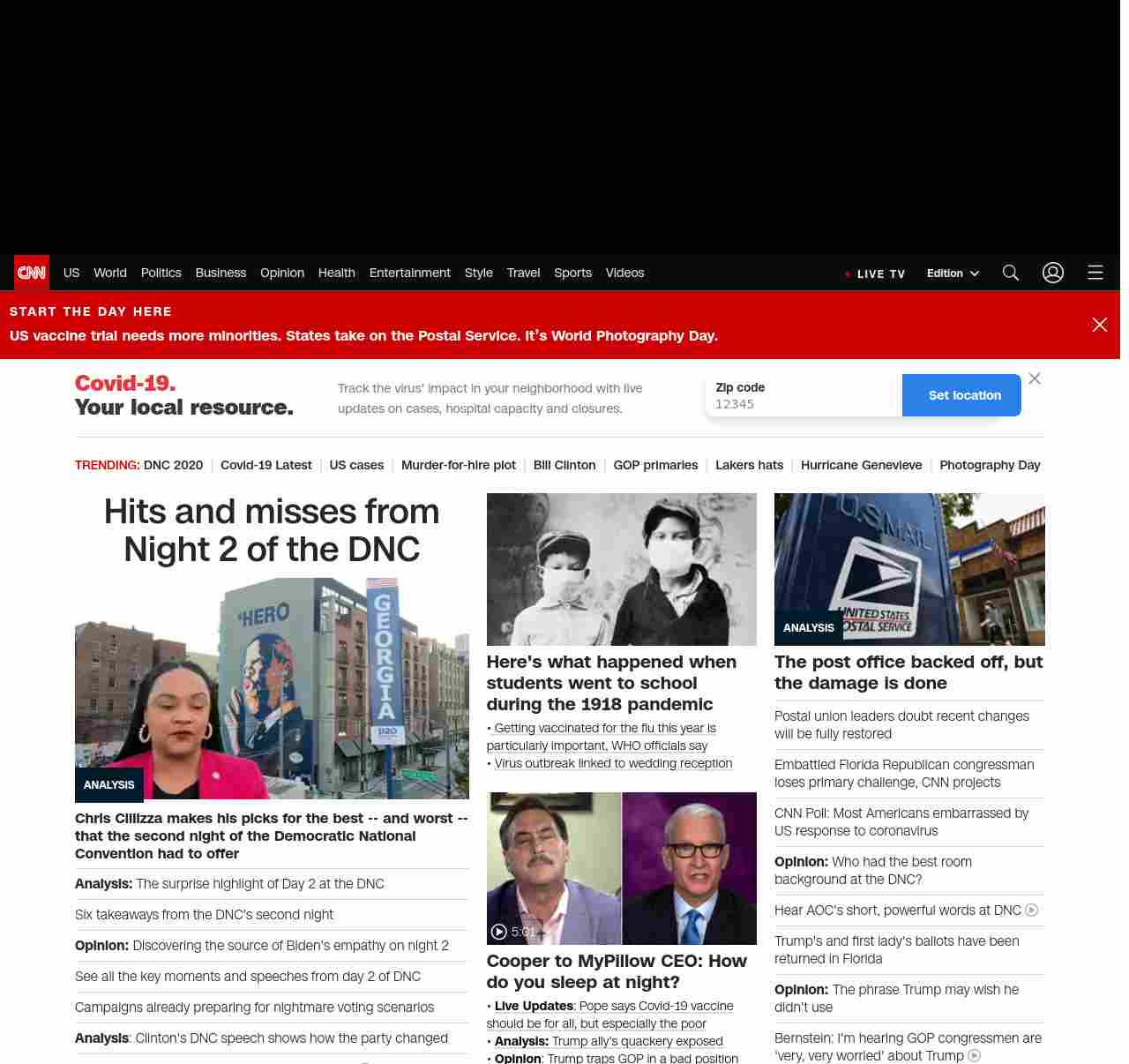Open the 1918 pandemic students photo
1129x1064 pixels.
[621, 569]
